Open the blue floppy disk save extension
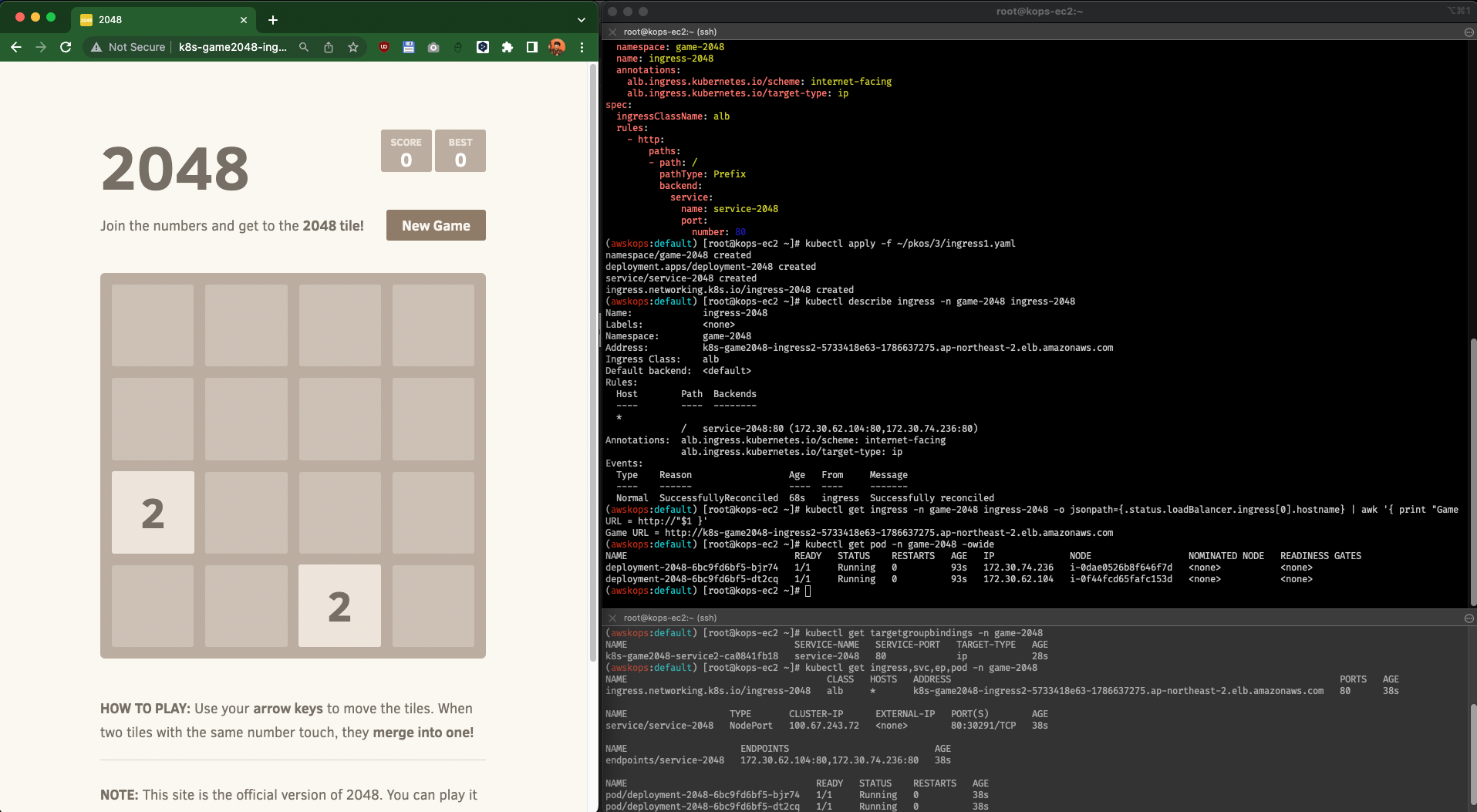The width and height of the screenshot is (1477, 812). click(409, 47)
